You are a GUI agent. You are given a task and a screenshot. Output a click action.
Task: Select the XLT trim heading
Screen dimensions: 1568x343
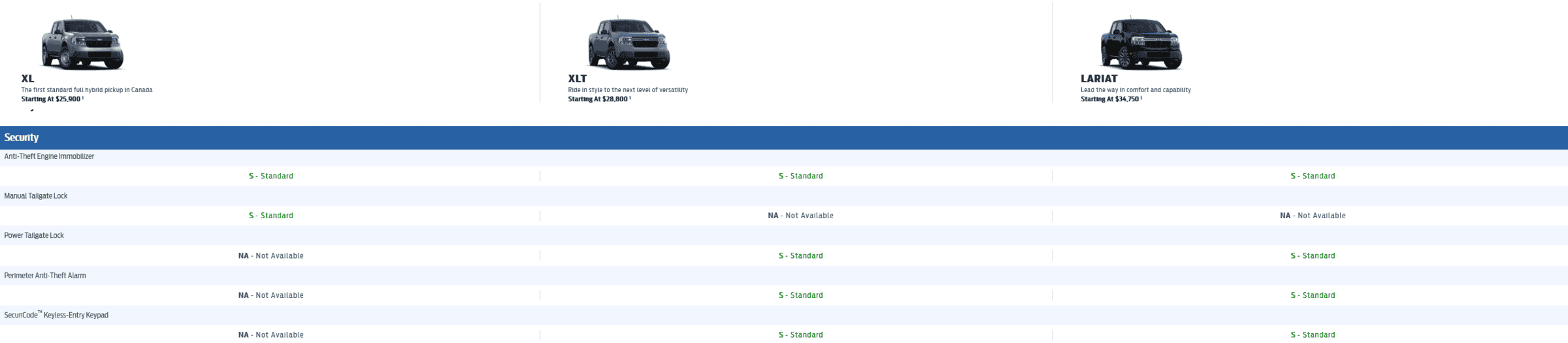[x=578, y=78]
